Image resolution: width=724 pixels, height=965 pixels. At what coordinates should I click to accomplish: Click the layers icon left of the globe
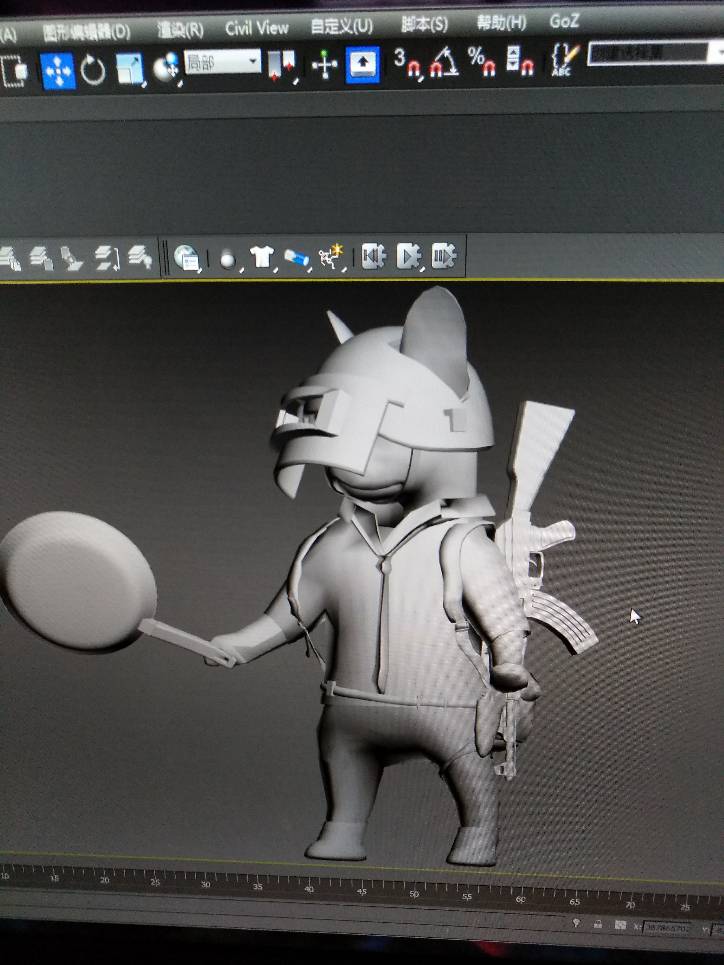(x=140, y=257)
